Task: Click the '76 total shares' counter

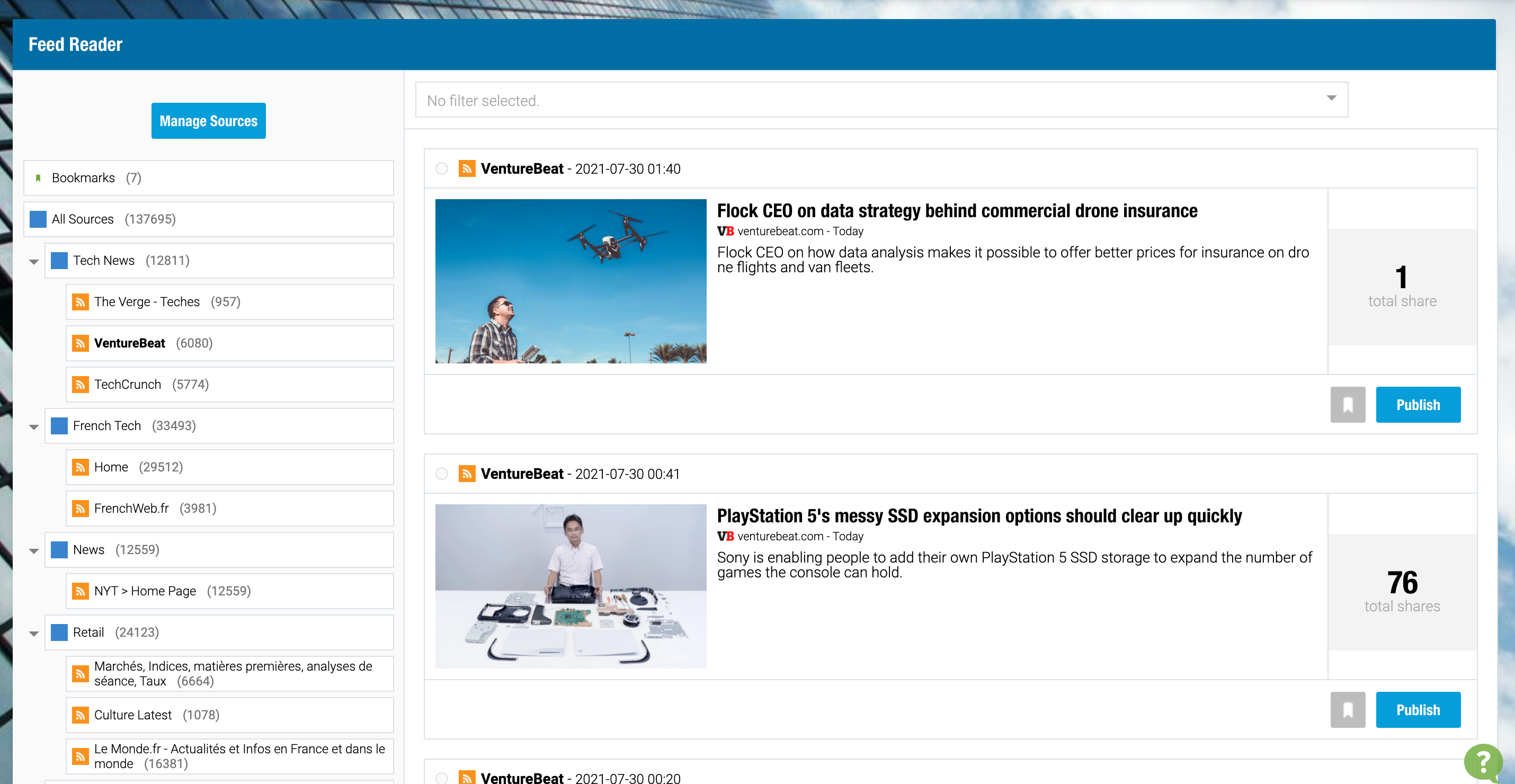Action: tap(1402, 592)
